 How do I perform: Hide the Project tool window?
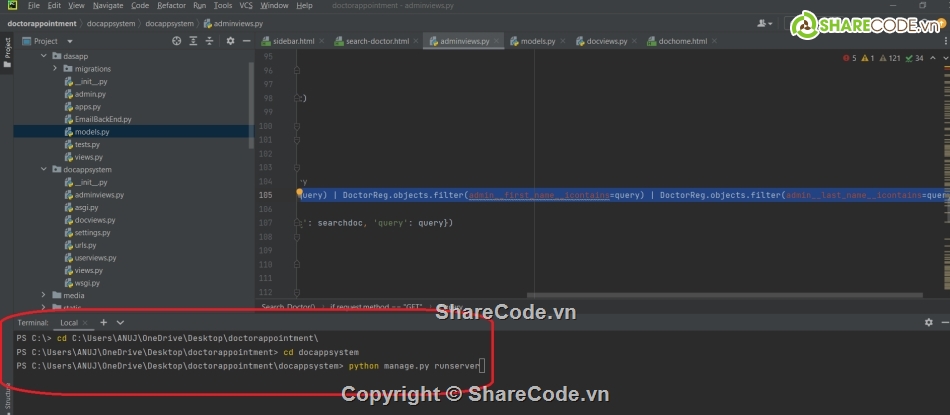coord(247,41)
